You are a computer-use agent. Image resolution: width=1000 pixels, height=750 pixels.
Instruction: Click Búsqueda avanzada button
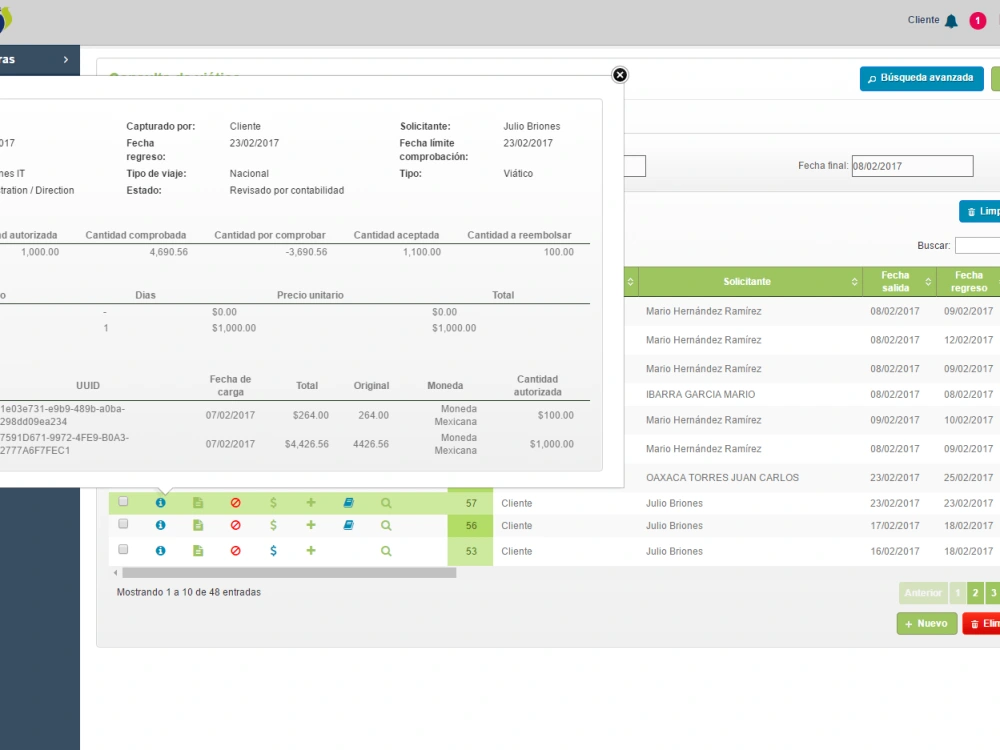921,78
